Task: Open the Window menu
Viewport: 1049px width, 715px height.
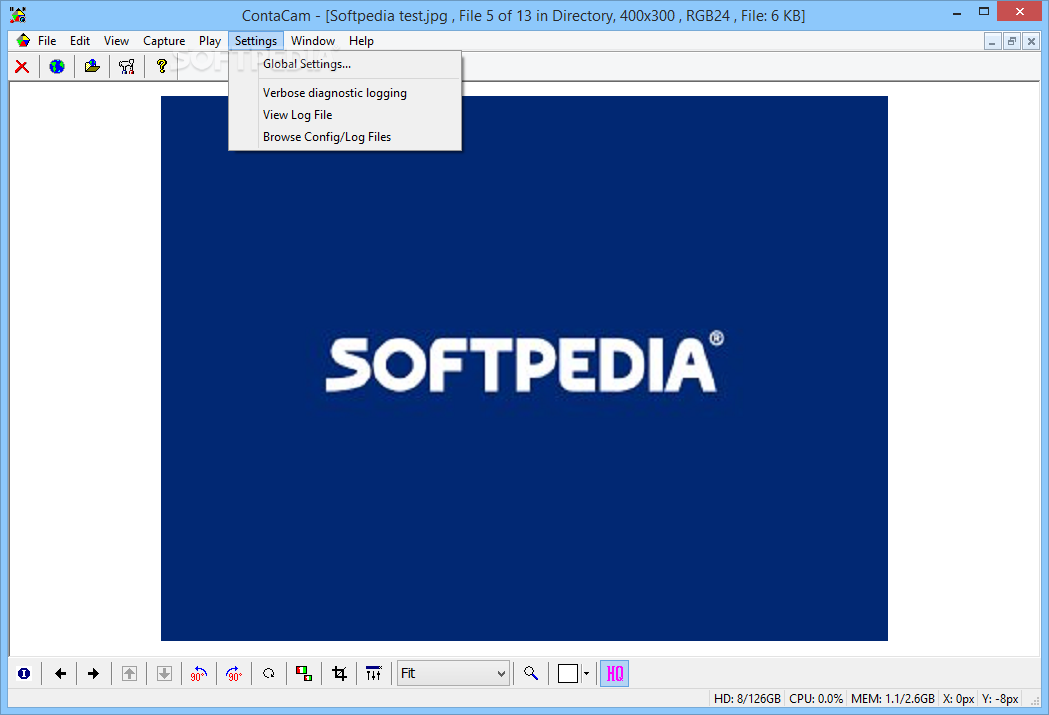Action: pos(312,41)
